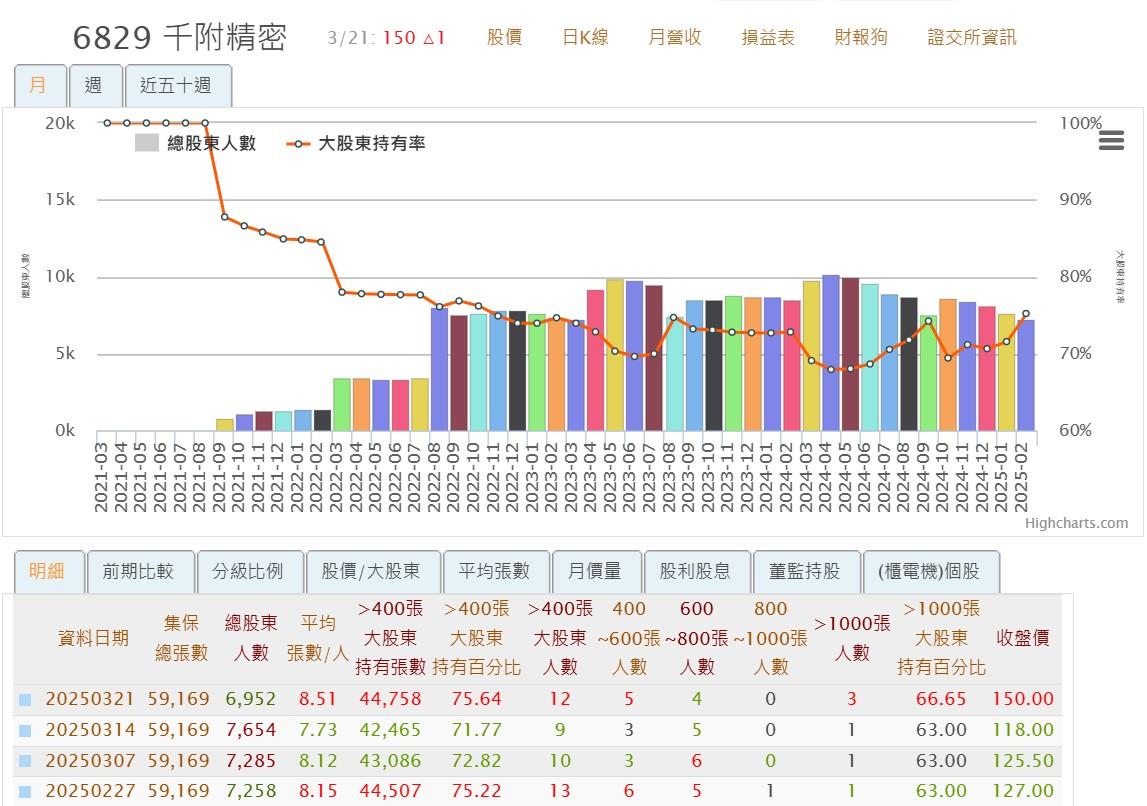Switch to the 月 chart tab
Image resolution: width=1147 pixels, height=806 pixels.
(x=40, y=86)
